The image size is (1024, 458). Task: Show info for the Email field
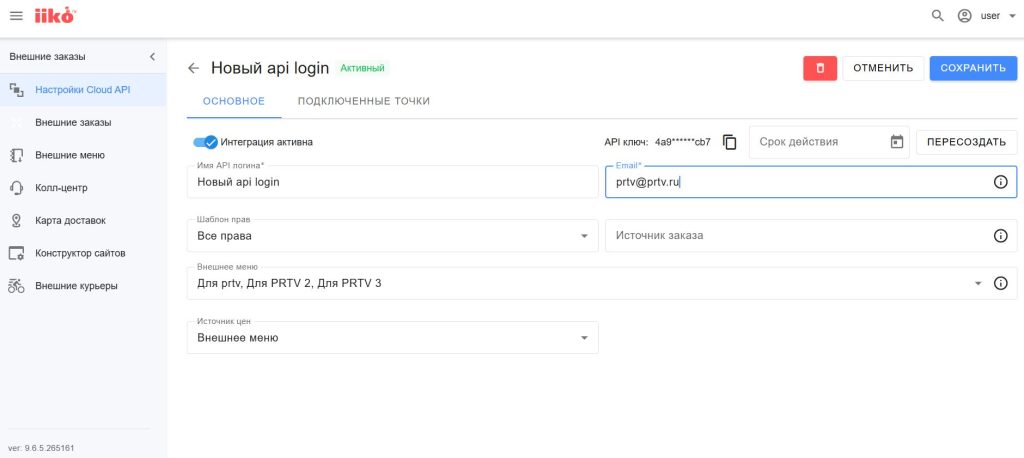(1000, 182)
